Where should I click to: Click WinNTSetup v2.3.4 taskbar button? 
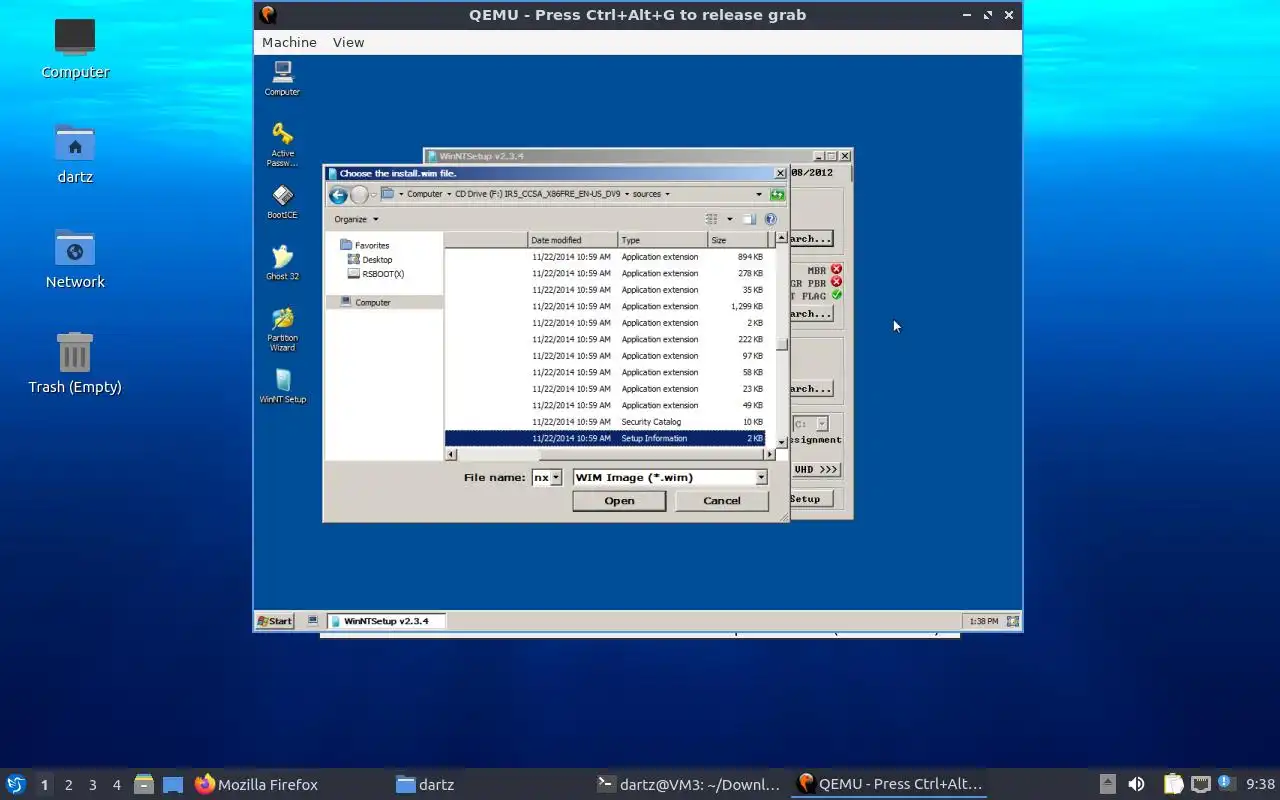(x=386, y=621)
